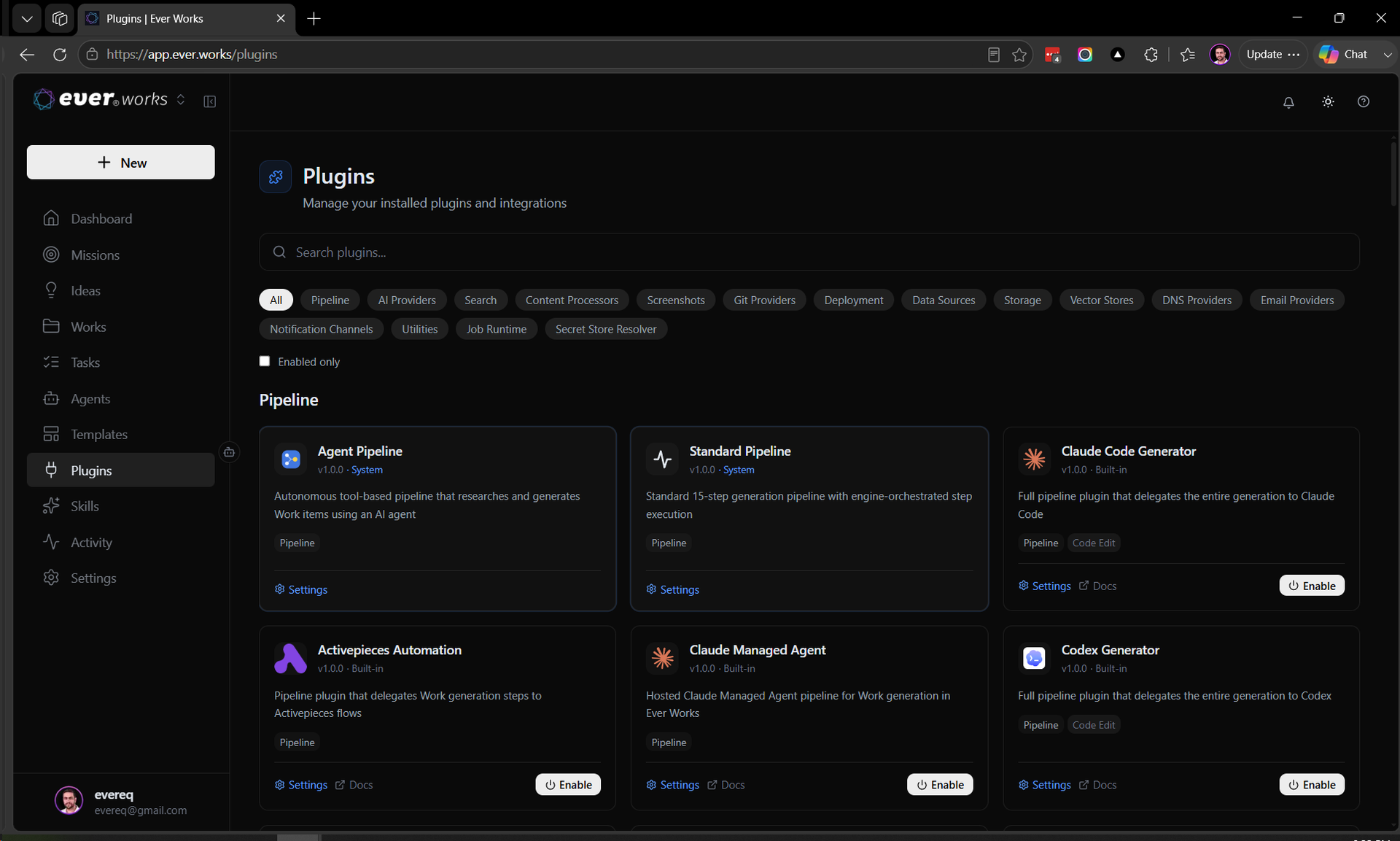Go to Agents in the sidebar

tap(121, 398)
